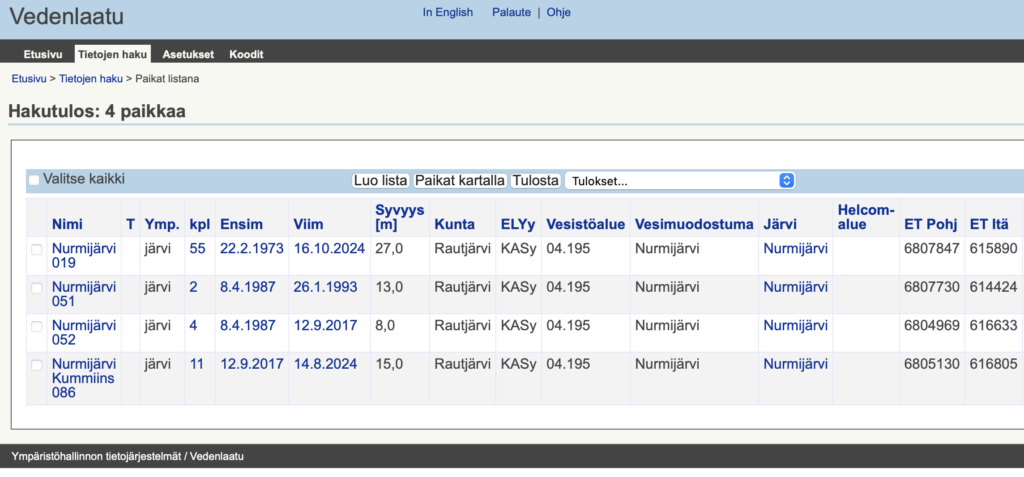Check the Valitse kaikki checkbox
The width and height of the screenshot is (1024, 477).
pos(34,180)
